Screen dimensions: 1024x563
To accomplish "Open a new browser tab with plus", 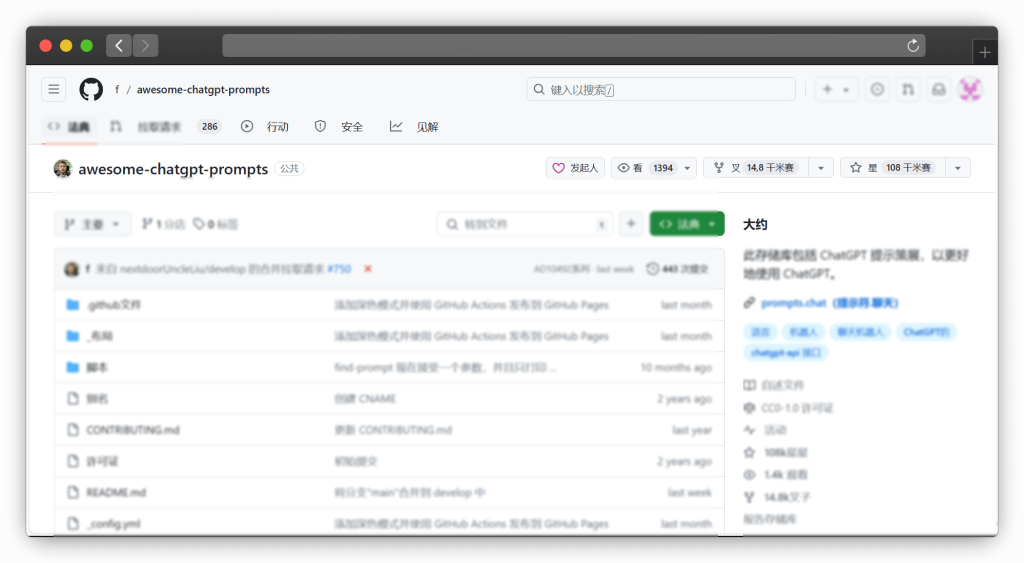I will click(x=985, y=52).
